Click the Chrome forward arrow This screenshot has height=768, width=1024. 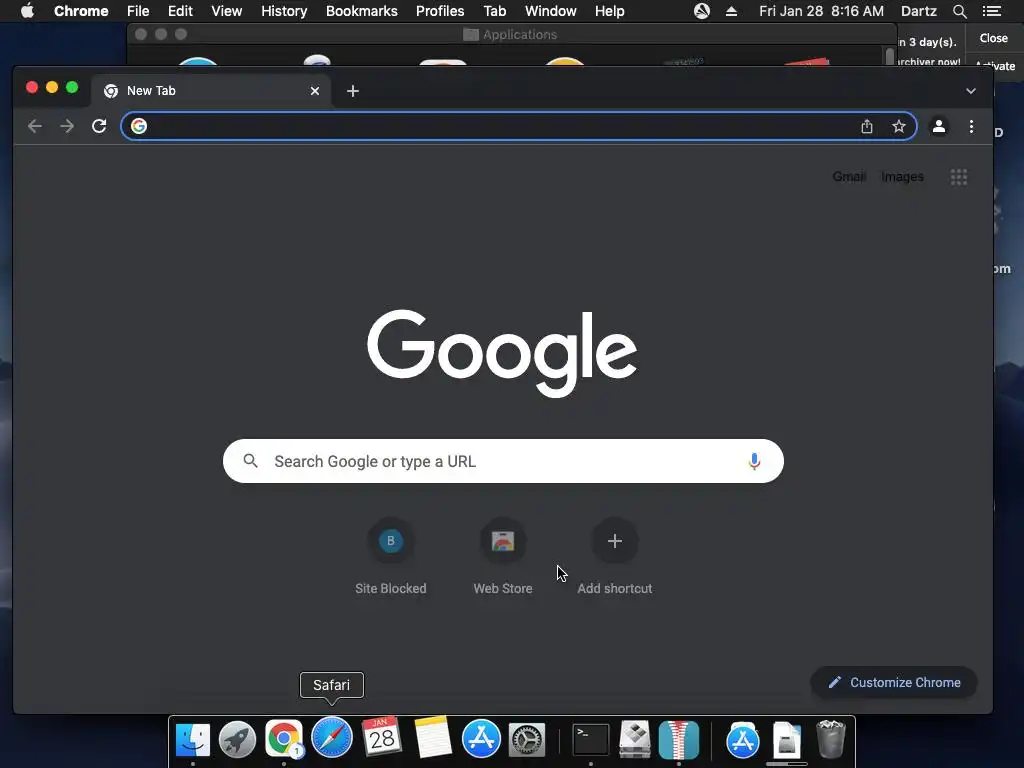67,126
